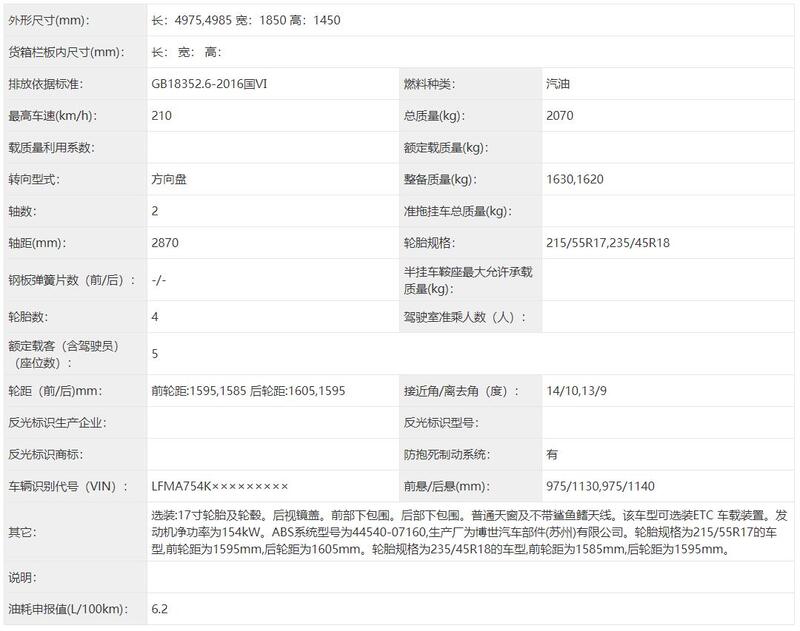
Task: Select the curb weight value 1630,1620
Action: pos(574,180)
